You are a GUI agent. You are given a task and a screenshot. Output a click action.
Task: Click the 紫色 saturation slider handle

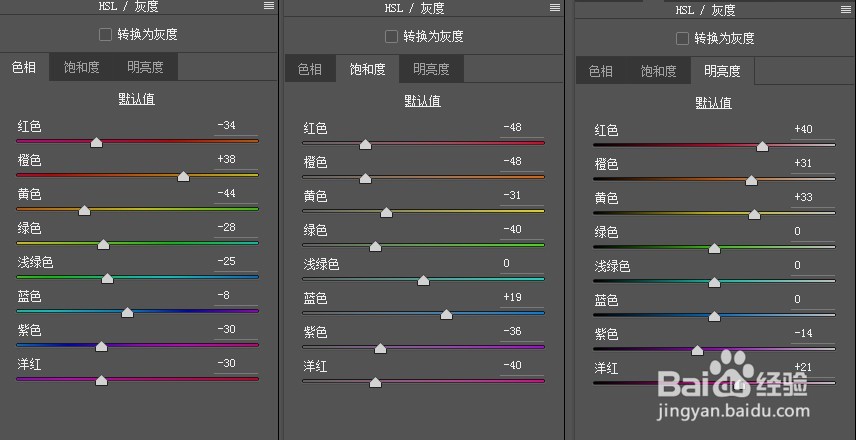[x=380, y=348]
